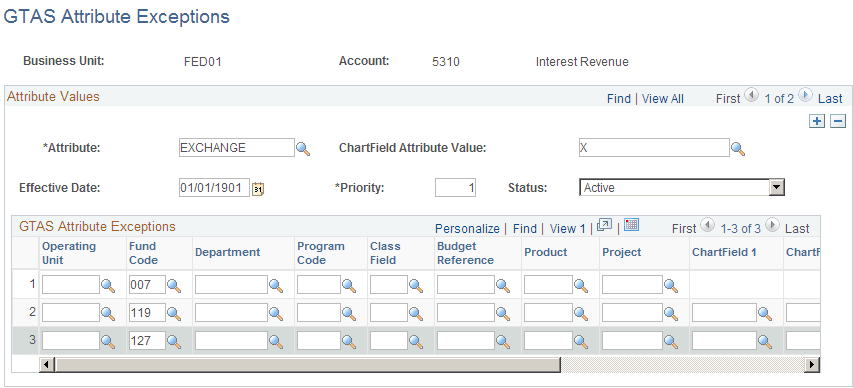The width and height of the screenshot is (853, 388).
Task: Look up Product in row 1
Action: coord(581,285)
